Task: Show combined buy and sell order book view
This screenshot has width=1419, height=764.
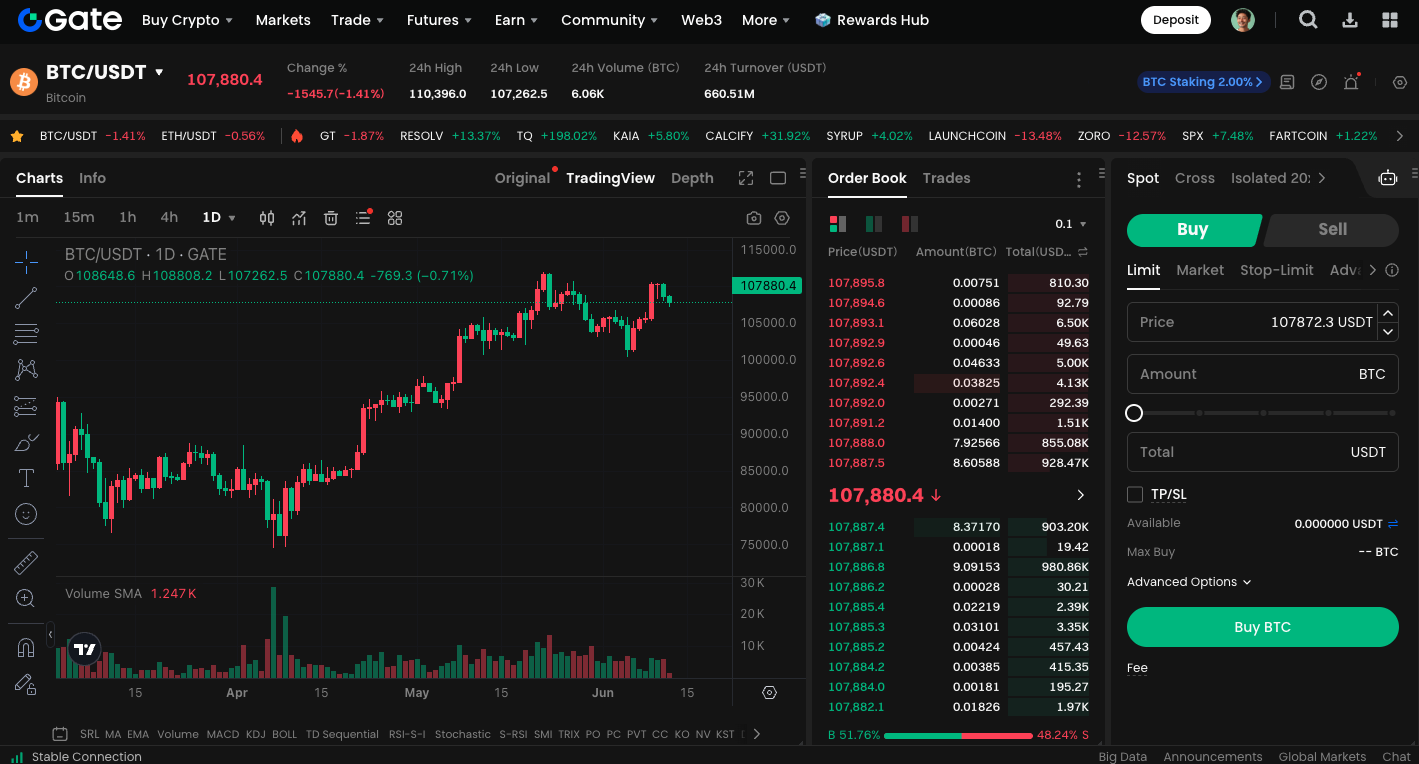Action: [837, 224]
